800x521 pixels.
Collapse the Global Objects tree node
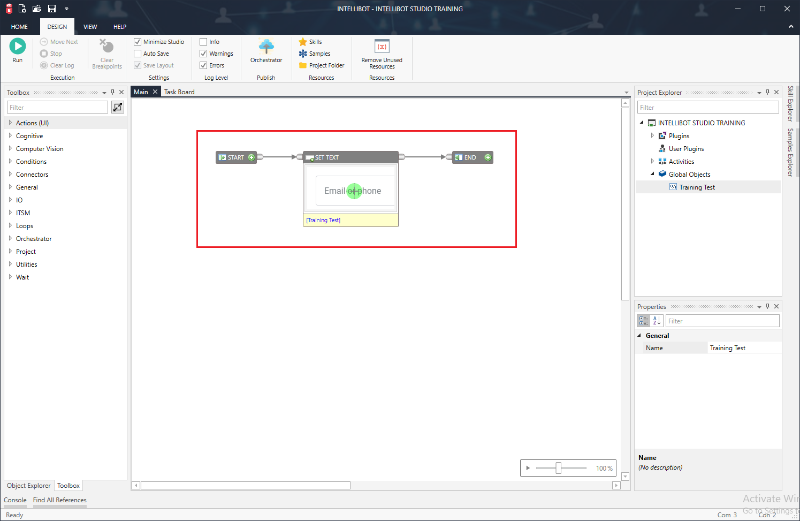click(x=652, y=174)
